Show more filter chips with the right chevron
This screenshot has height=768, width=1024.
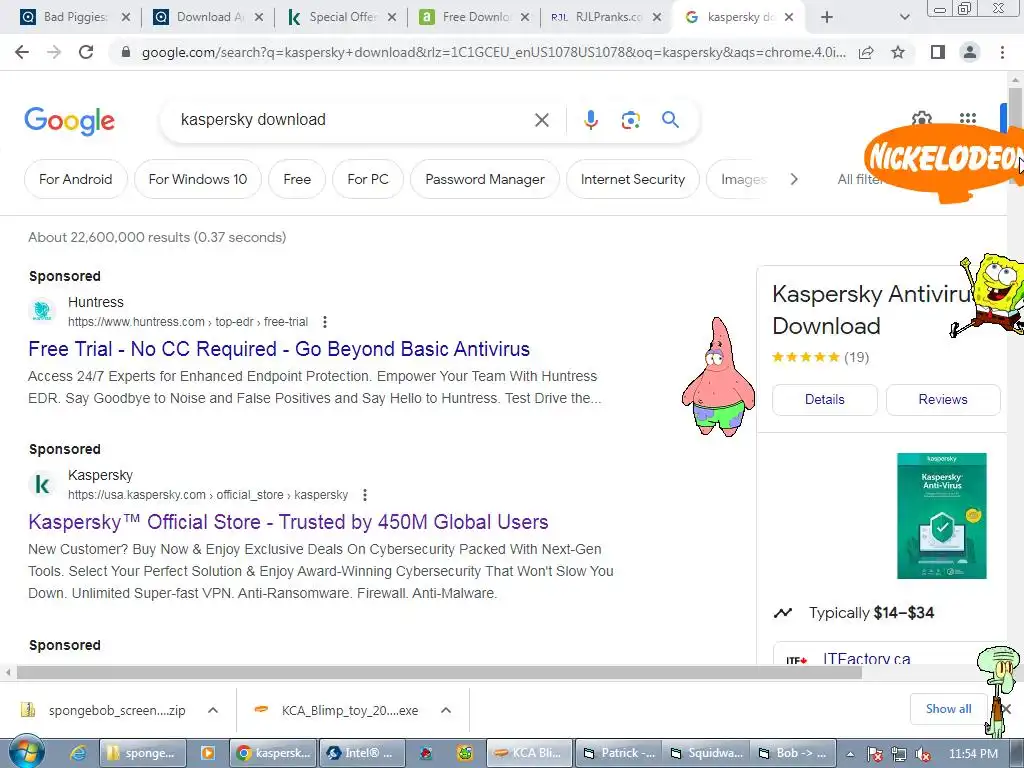pos(793,179)
